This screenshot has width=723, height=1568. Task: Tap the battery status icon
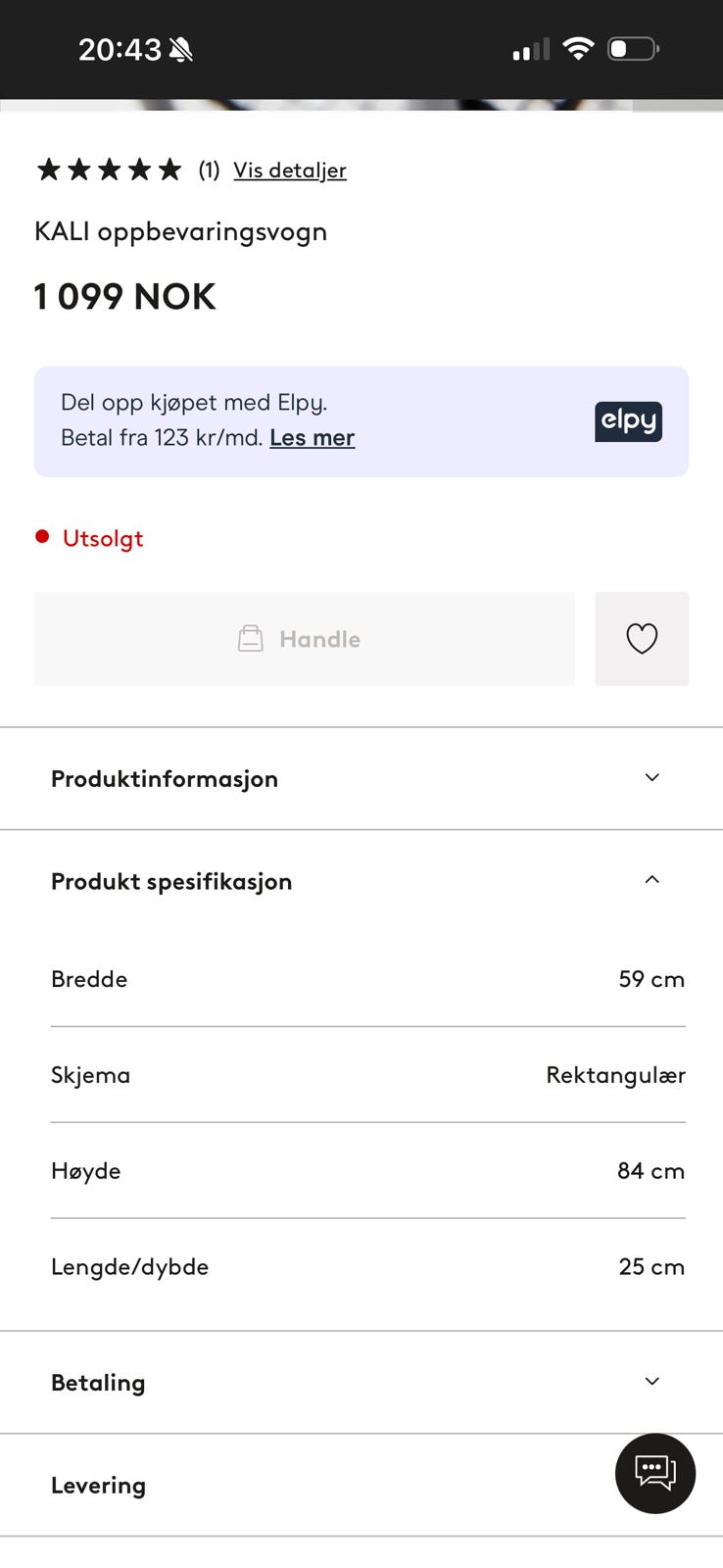click(x=633, y=49)
